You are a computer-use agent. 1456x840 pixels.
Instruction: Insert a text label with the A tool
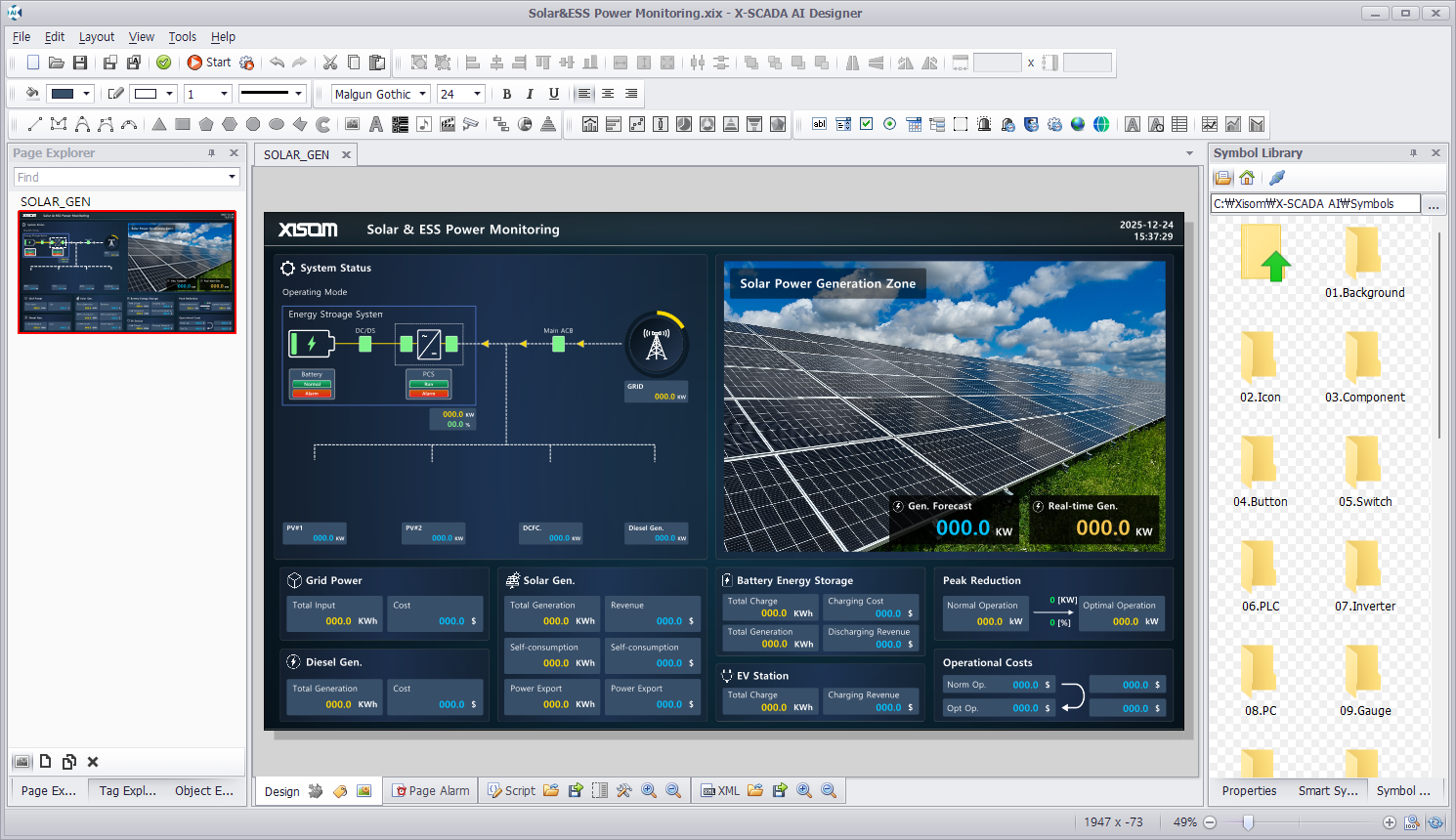tap(375, 124)
